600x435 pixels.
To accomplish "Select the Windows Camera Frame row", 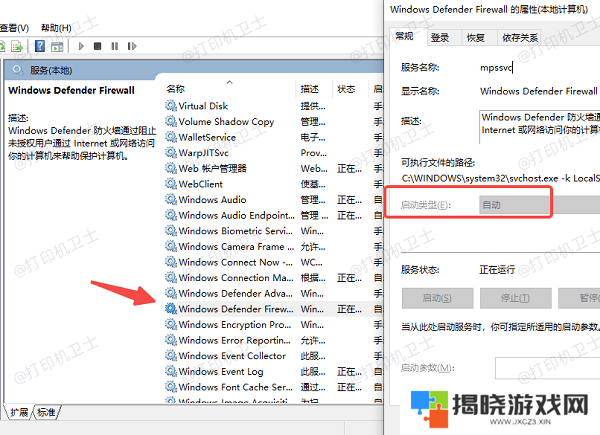I will click(274, 246).
